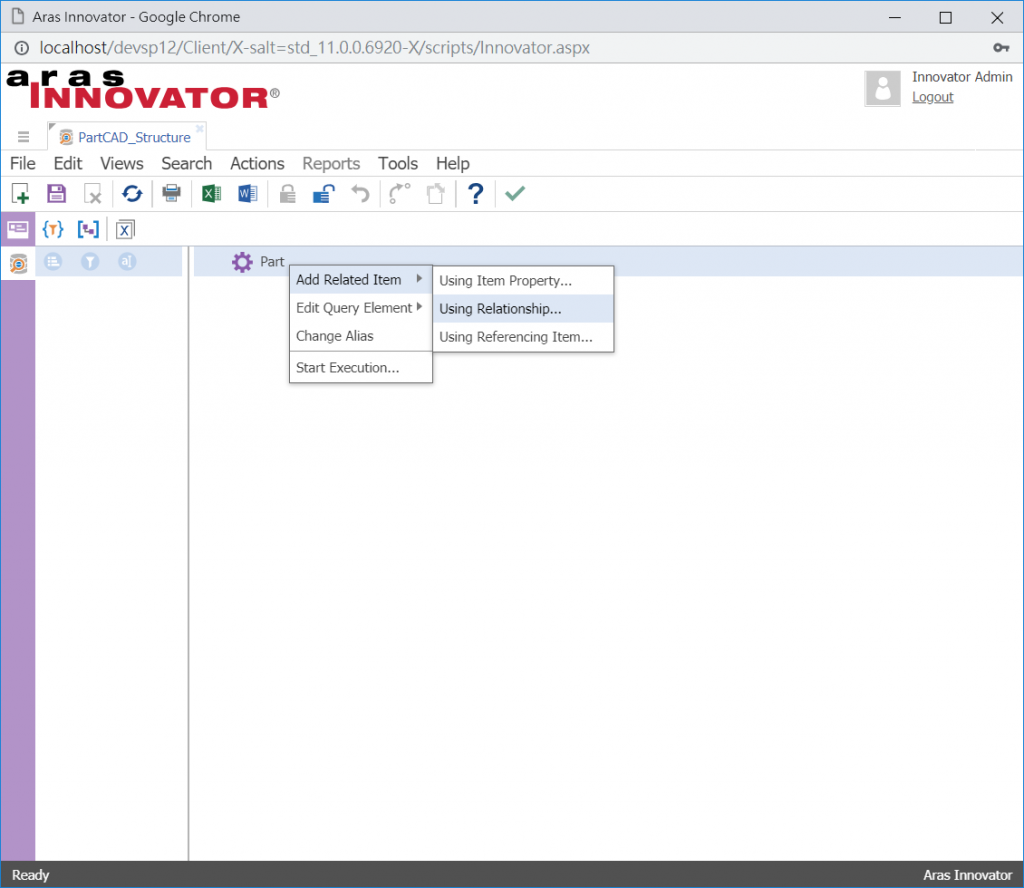Close the PartCAD_Structure tab
Image resolution: width=1024 pixels, height=888 pixels.
(x=200, y=129)
